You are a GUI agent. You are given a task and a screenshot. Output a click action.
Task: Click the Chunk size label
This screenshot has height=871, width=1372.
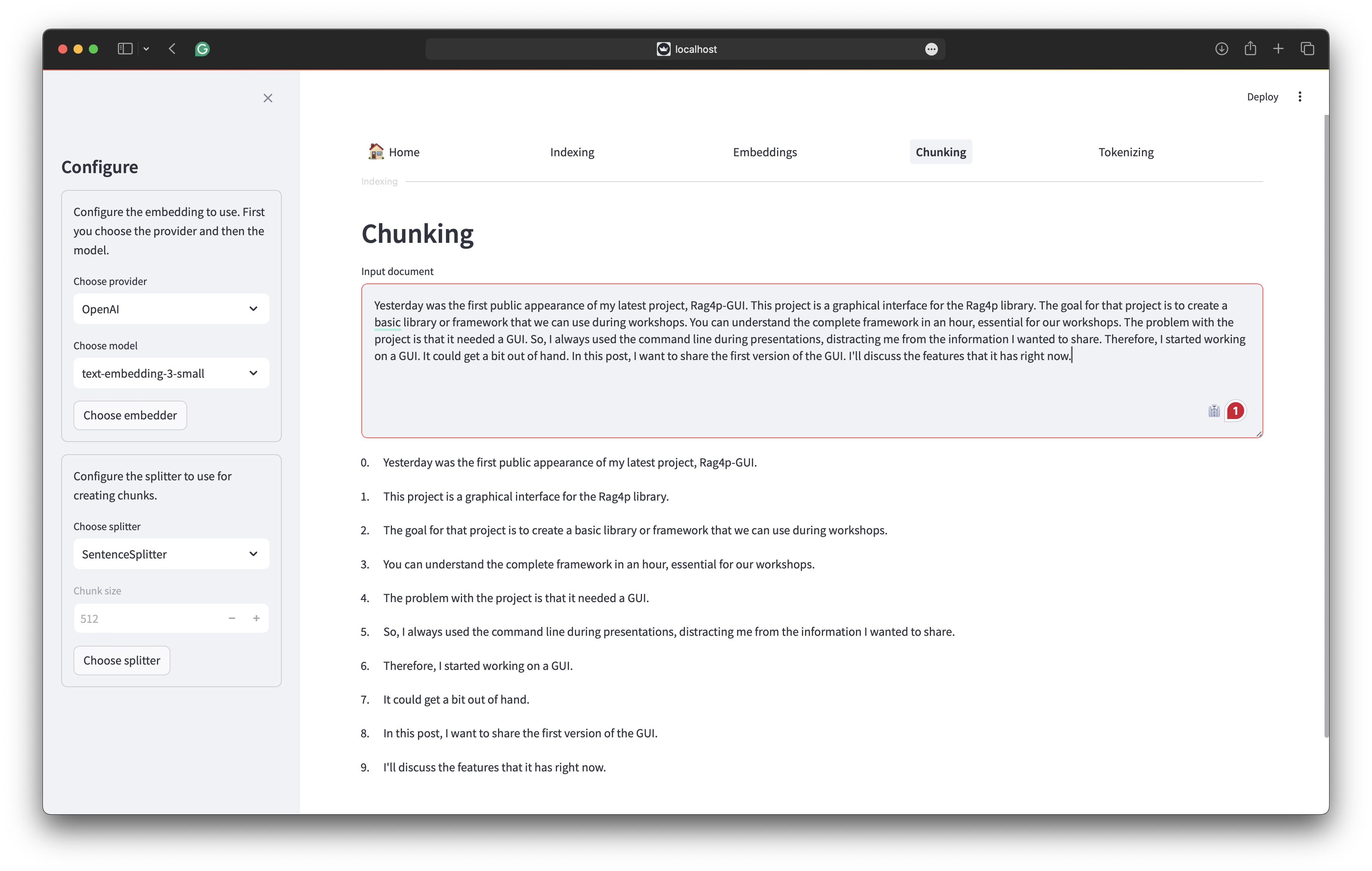pyautogui.click(x=97, y=591)
